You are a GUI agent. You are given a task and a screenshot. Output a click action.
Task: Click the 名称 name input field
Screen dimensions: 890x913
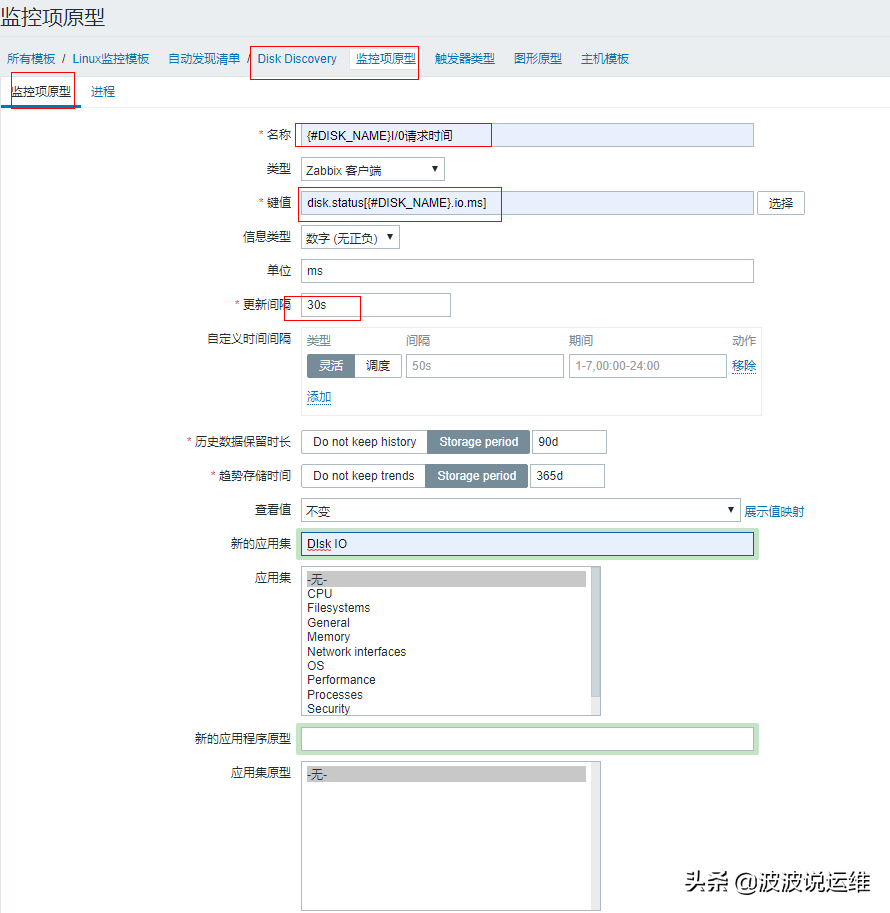click(527, 135)
